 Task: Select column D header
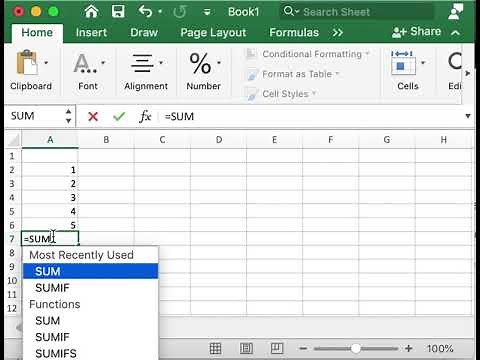tap(219, 140)
